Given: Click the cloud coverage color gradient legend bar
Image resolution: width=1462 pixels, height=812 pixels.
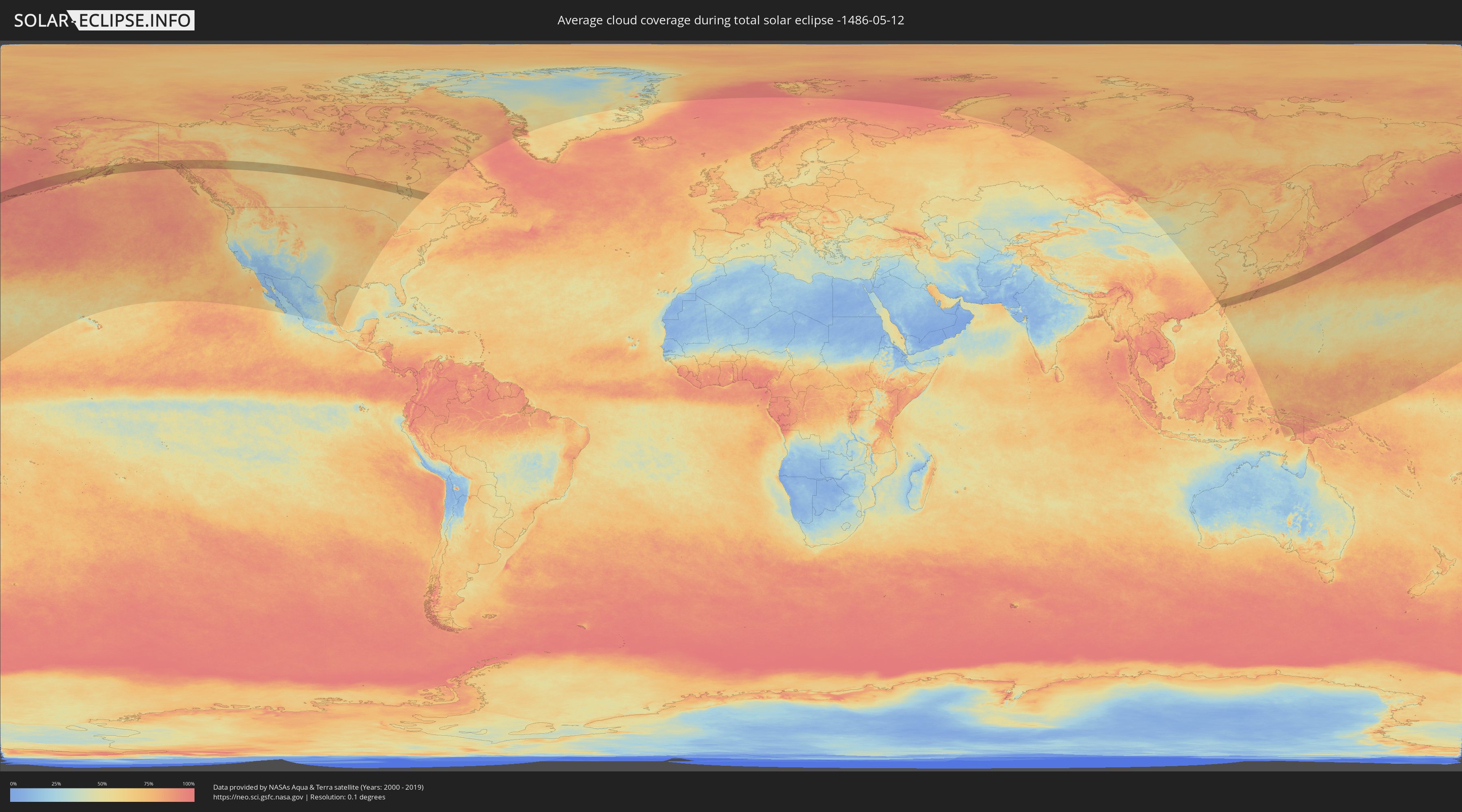Looking at the screenshot, I should click(102, 795).
